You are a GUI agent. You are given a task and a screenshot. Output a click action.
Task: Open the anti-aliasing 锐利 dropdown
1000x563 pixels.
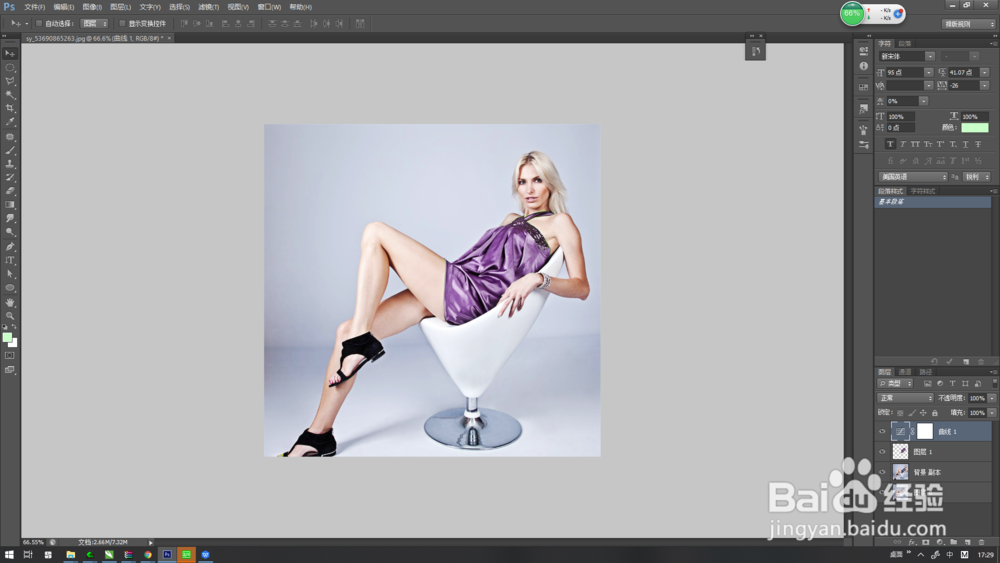click(977, 177)
